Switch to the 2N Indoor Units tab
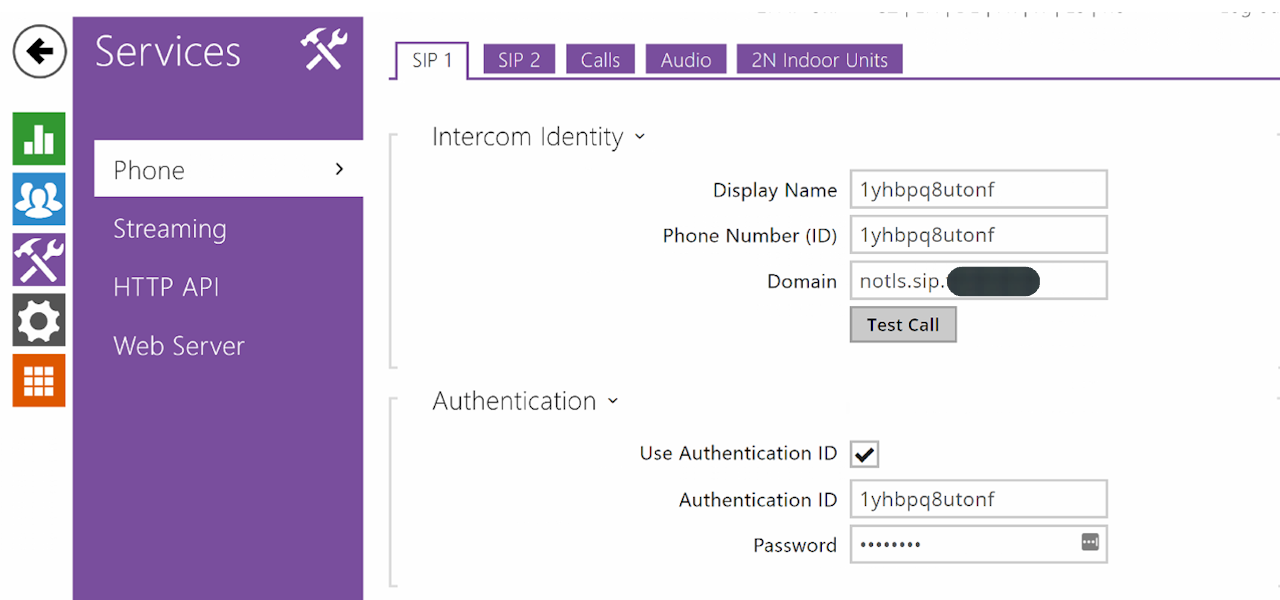 pos(819,60)
